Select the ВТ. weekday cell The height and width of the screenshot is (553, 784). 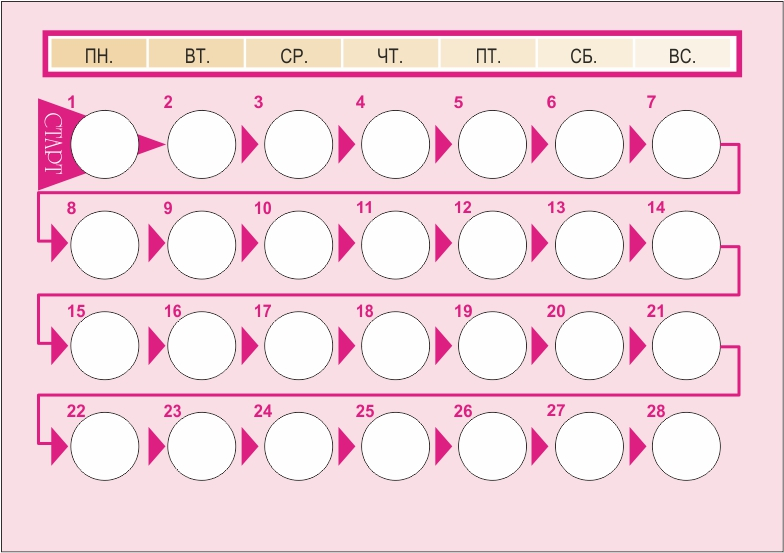197,54
